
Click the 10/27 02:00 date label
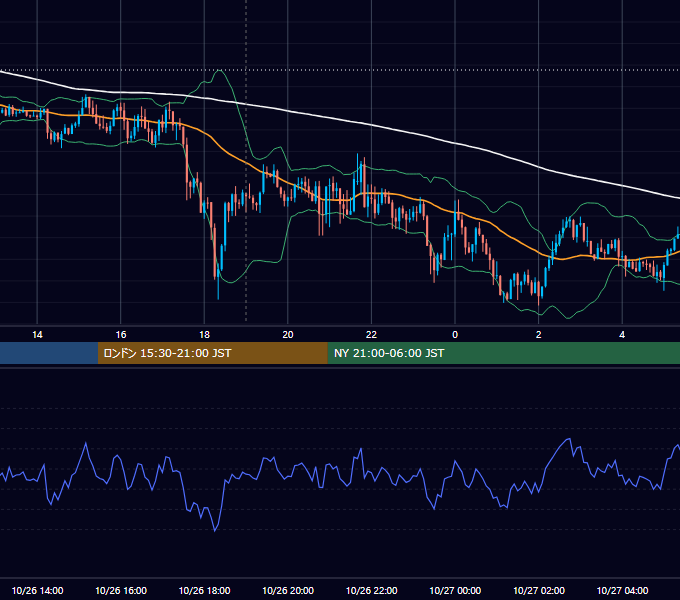coord(539,590)
